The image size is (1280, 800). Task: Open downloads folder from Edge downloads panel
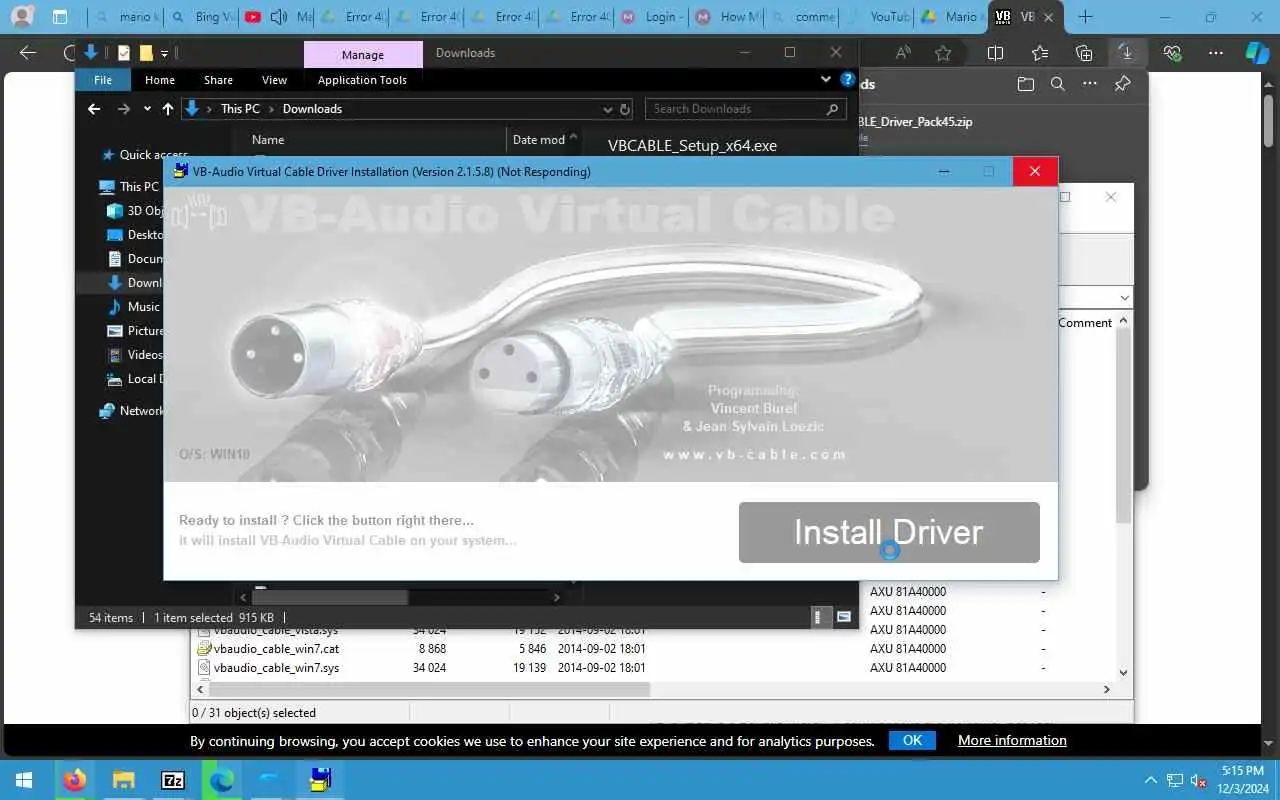[x=1025, y=85]
